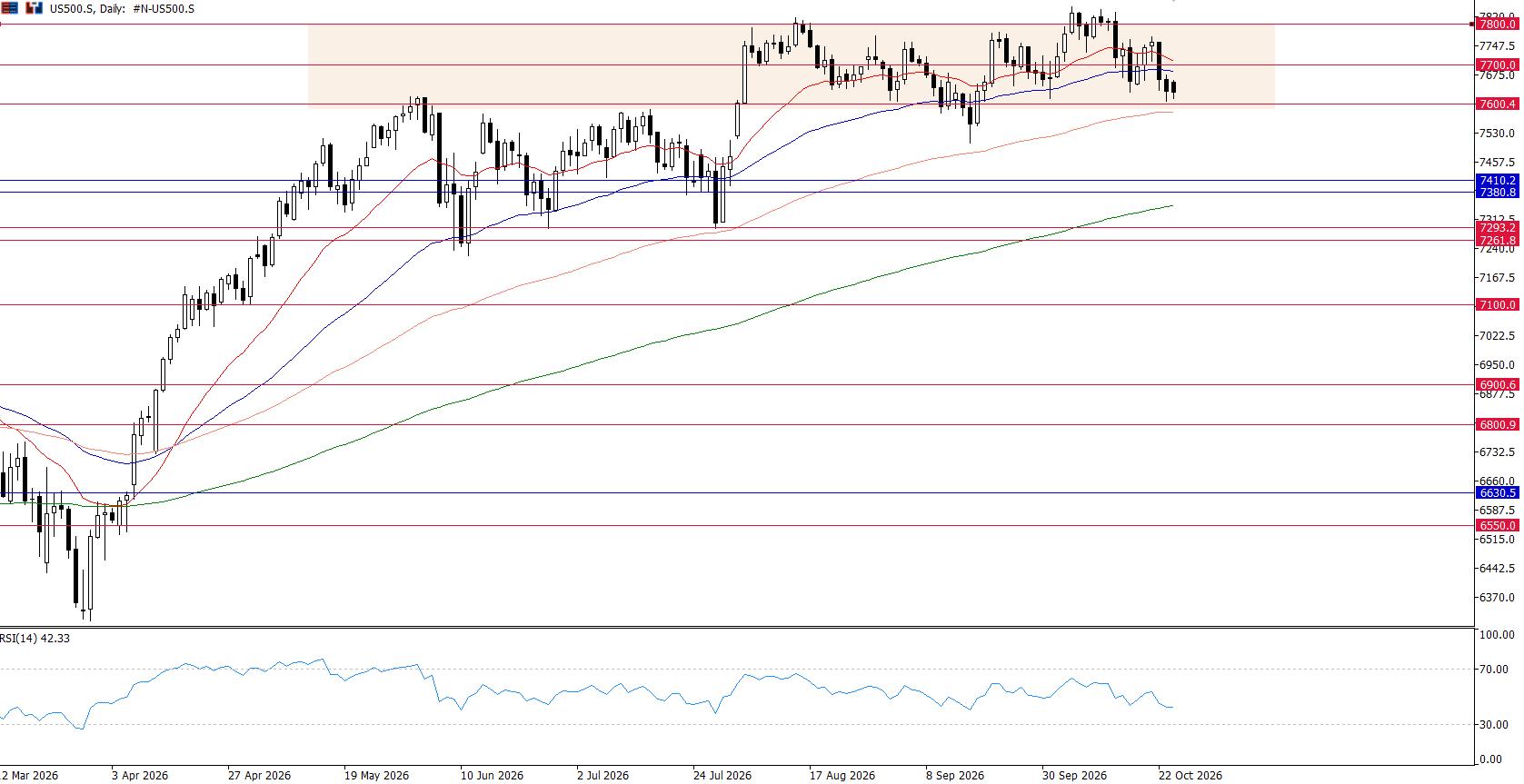Click the blue 6630.5 price level tag
Screen dimensions: 1524x784
click(1497, 493)
